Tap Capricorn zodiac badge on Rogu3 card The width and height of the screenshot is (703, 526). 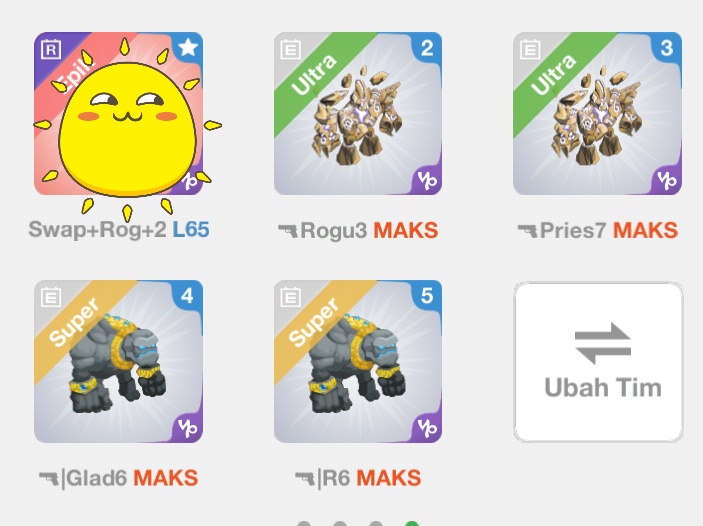(427, 180)
